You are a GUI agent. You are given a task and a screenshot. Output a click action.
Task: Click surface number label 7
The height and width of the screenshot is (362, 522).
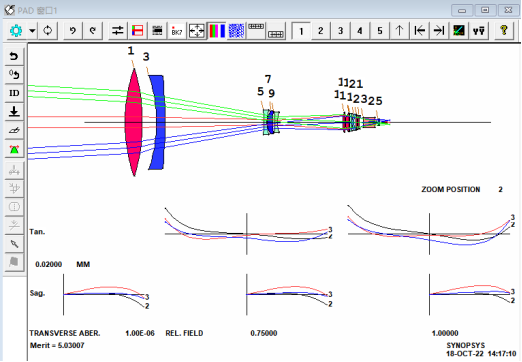pyautogui.click(x=268, y=79)
